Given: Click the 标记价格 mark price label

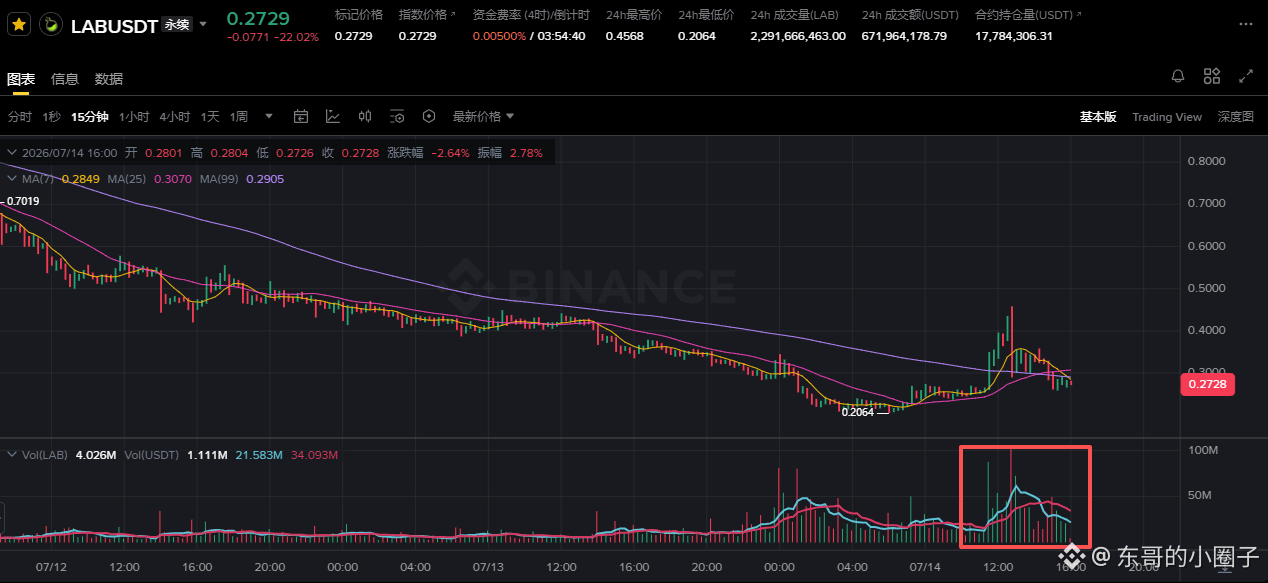Looking at the screenshot, I should [x=358, y=15].
